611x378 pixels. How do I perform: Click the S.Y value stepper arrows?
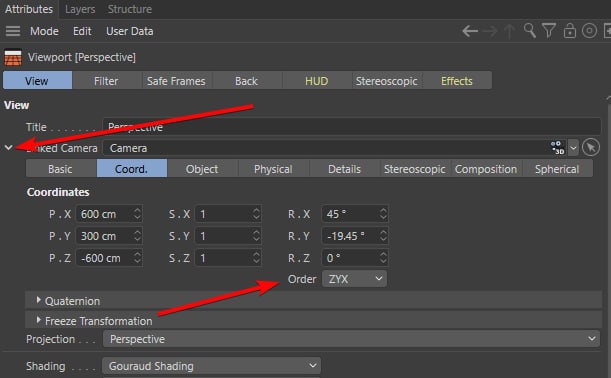click(x=256, y=235)
